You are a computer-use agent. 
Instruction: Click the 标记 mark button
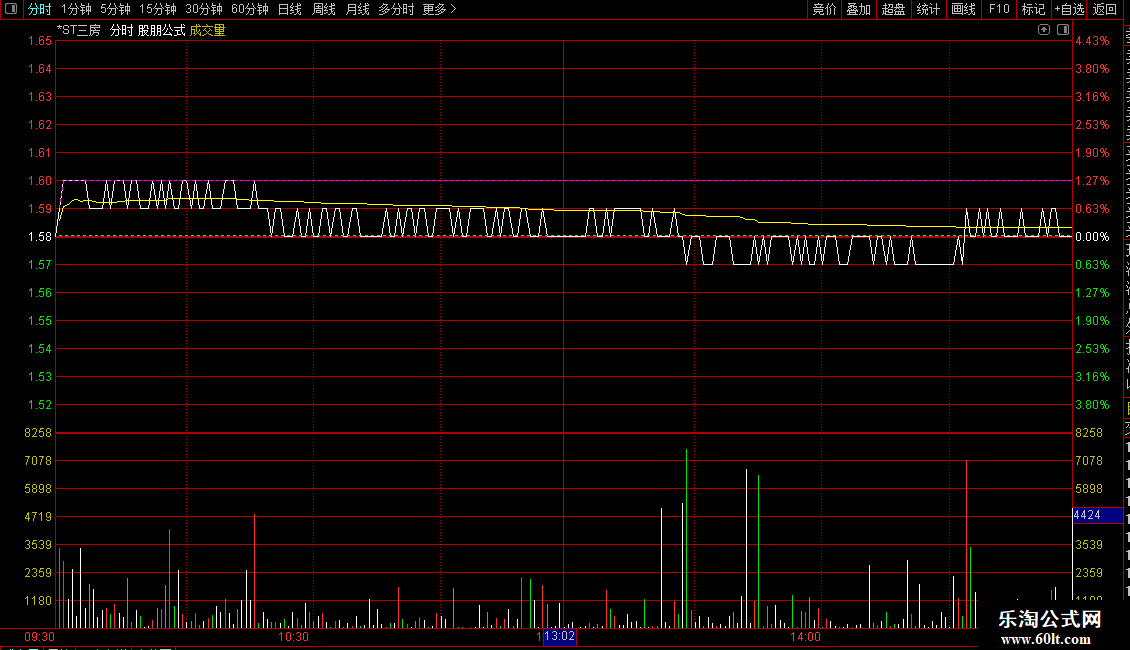(x=1033, y=9)
